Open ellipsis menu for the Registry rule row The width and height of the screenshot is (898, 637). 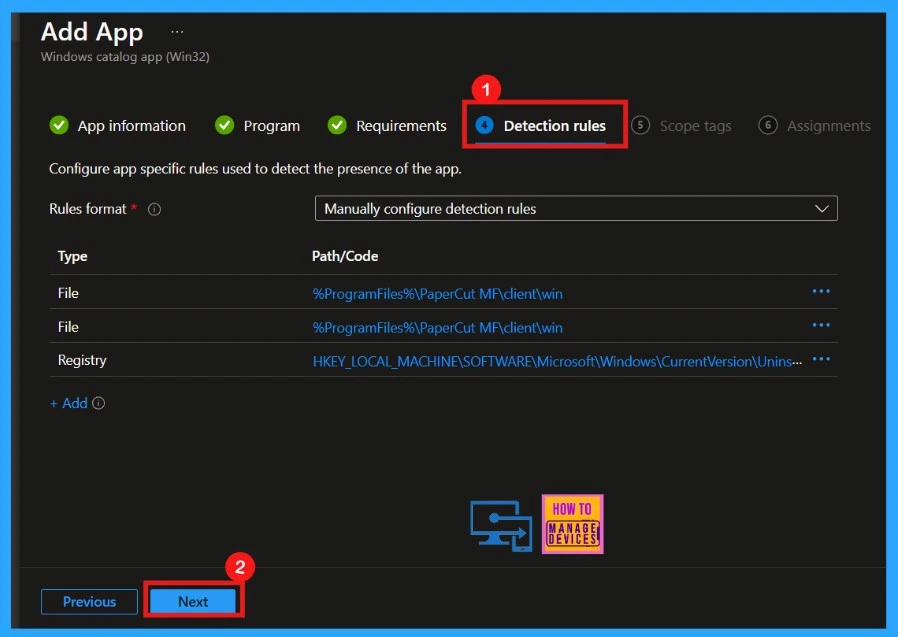tap(821, 359)
